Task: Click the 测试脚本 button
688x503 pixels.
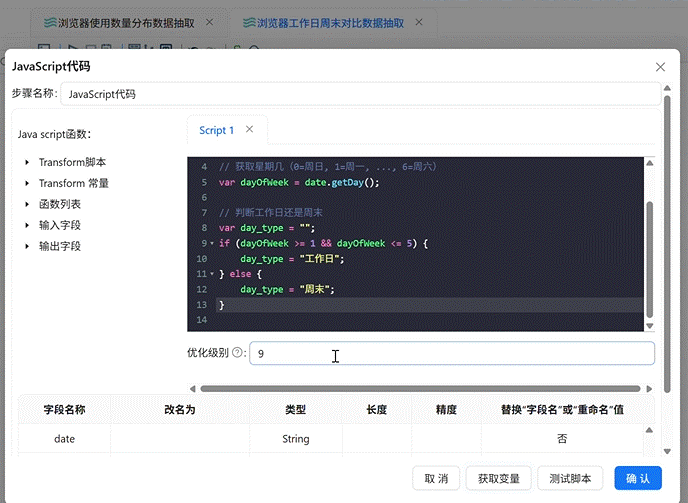Action: (570, 478)
